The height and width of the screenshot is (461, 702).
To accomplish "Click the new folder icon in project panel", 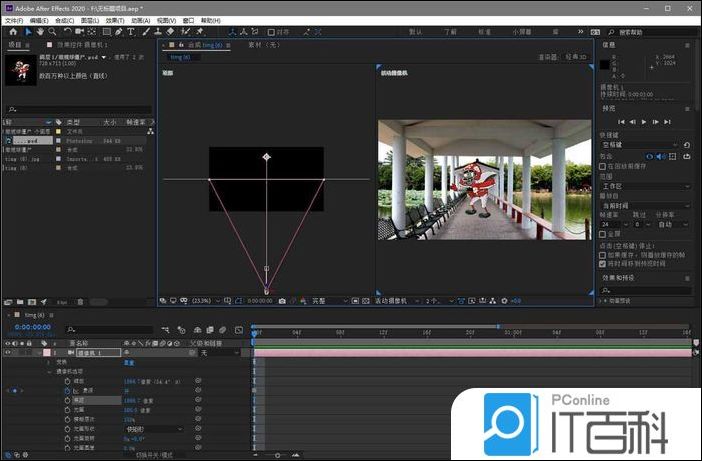I will (x=22, y=300).
